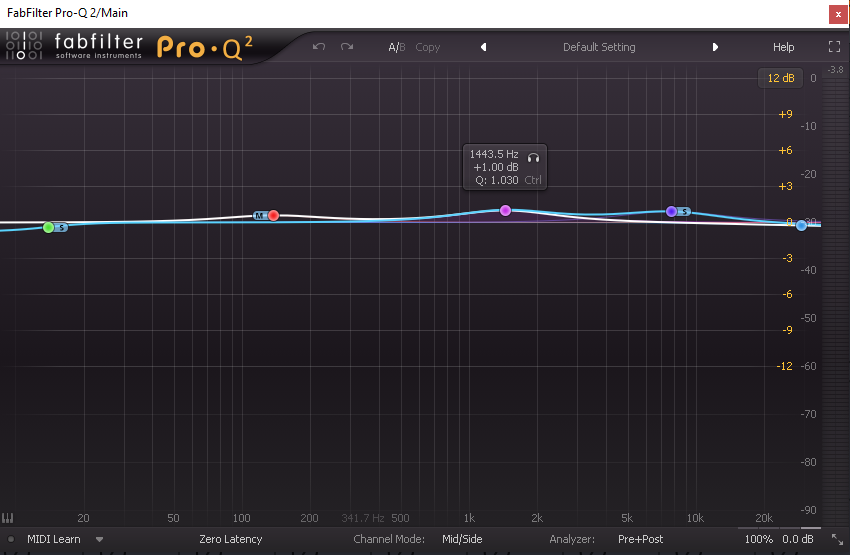Adjust the 0.0 dB output gain control

pos(797,539)
